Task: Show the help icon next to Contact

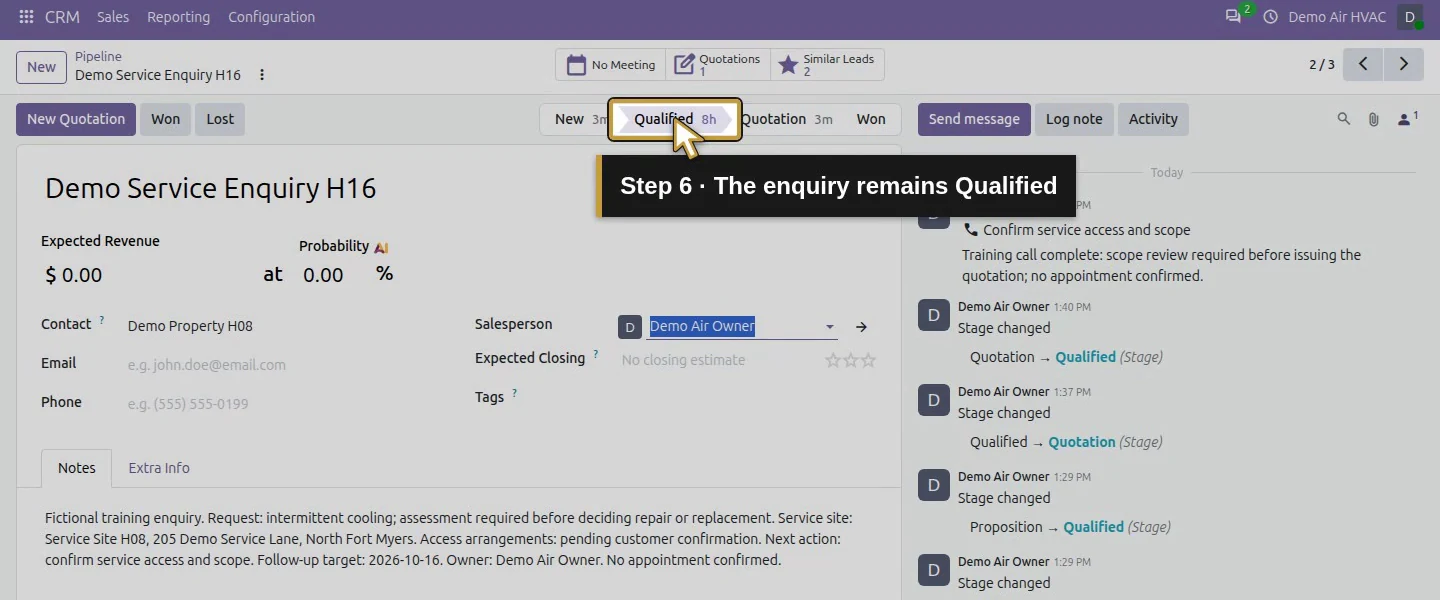Action: [102, 320]
